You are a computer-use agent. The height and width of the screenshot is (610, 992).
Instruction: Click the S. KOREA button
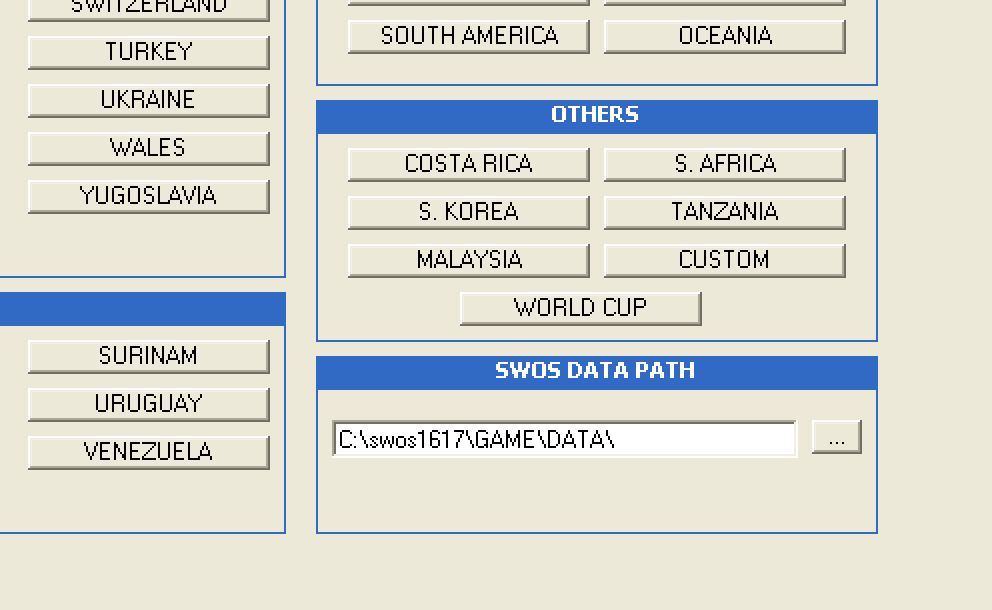coord(468,212)
